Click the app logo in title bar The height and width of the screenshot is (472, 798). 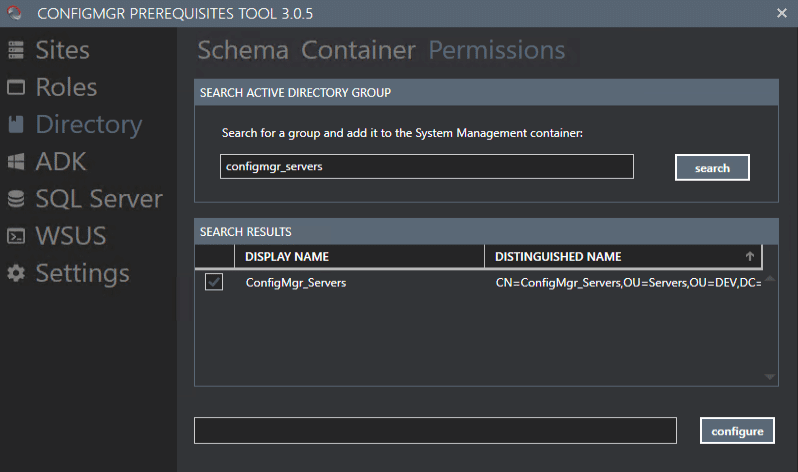[14, 13]
